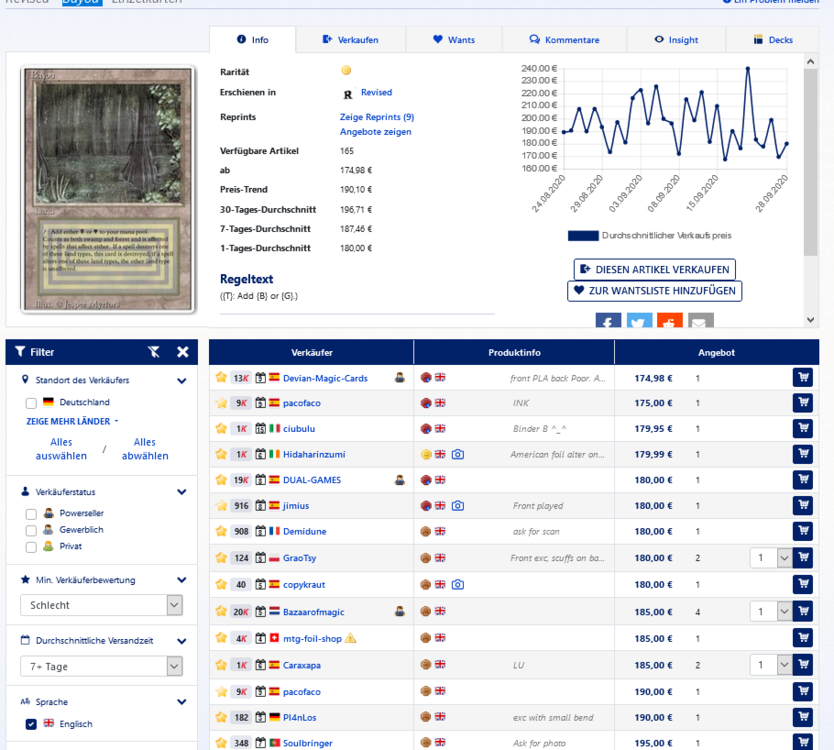Switch to the Verkaufen tab
Screen dimensions: 834x750
click(351, 40)
